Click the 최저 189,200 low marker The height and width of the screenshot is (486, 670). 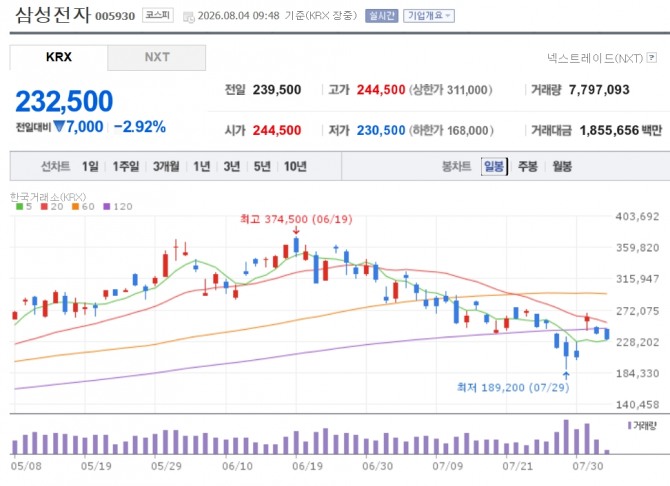pos(513,388)
